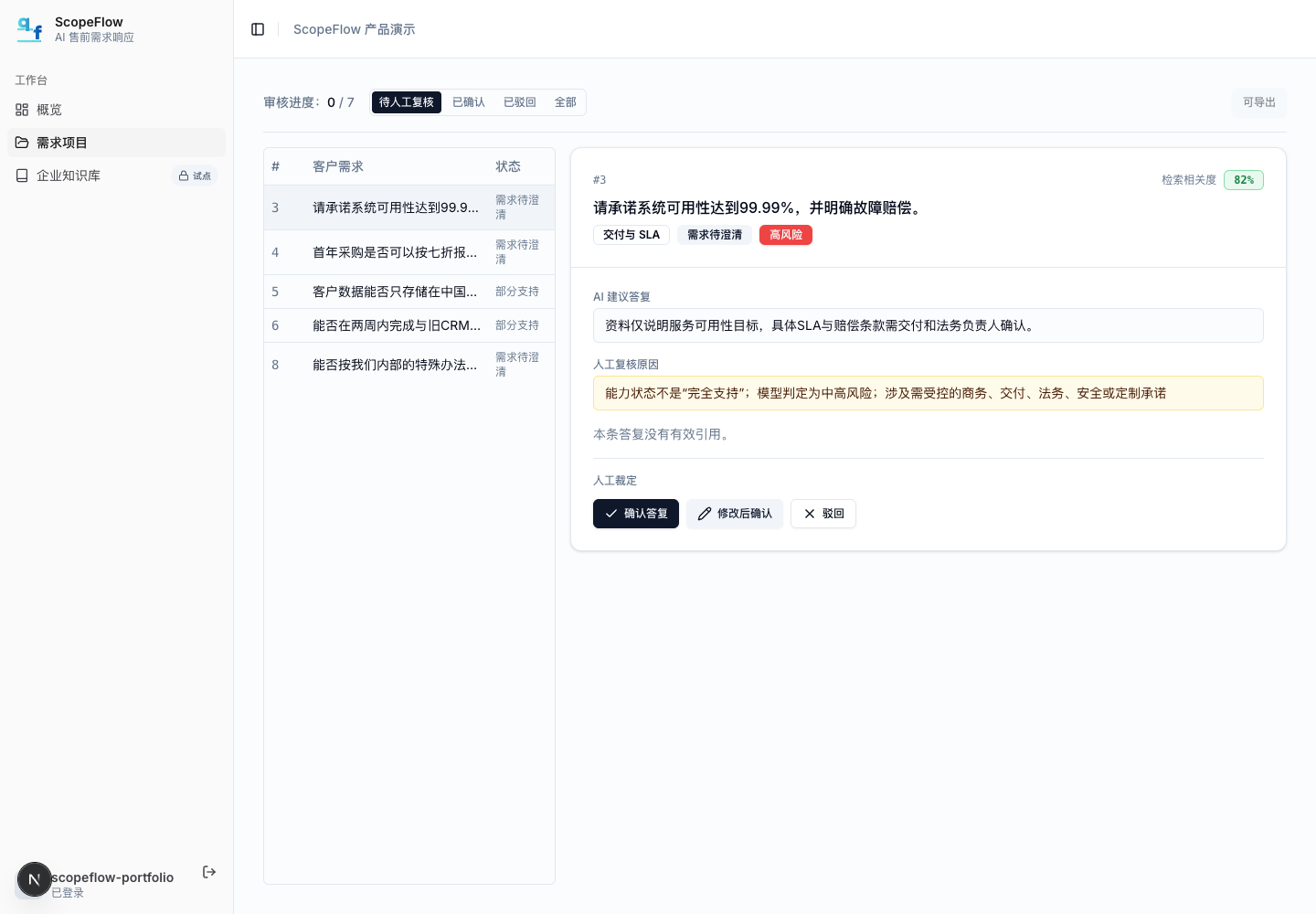Open the 概览 sidebar item

(x=116, y=110)
